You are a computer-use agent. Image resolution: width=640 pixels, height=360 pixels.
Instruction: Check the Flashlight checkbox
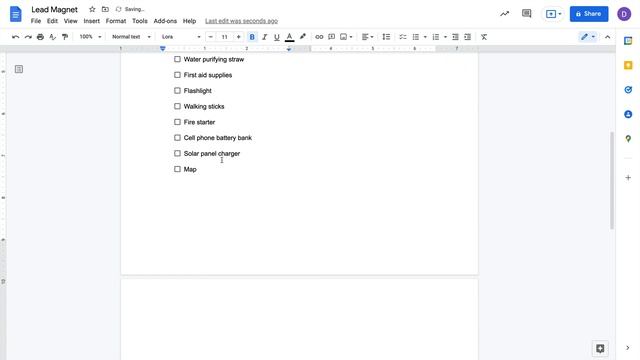177,91
